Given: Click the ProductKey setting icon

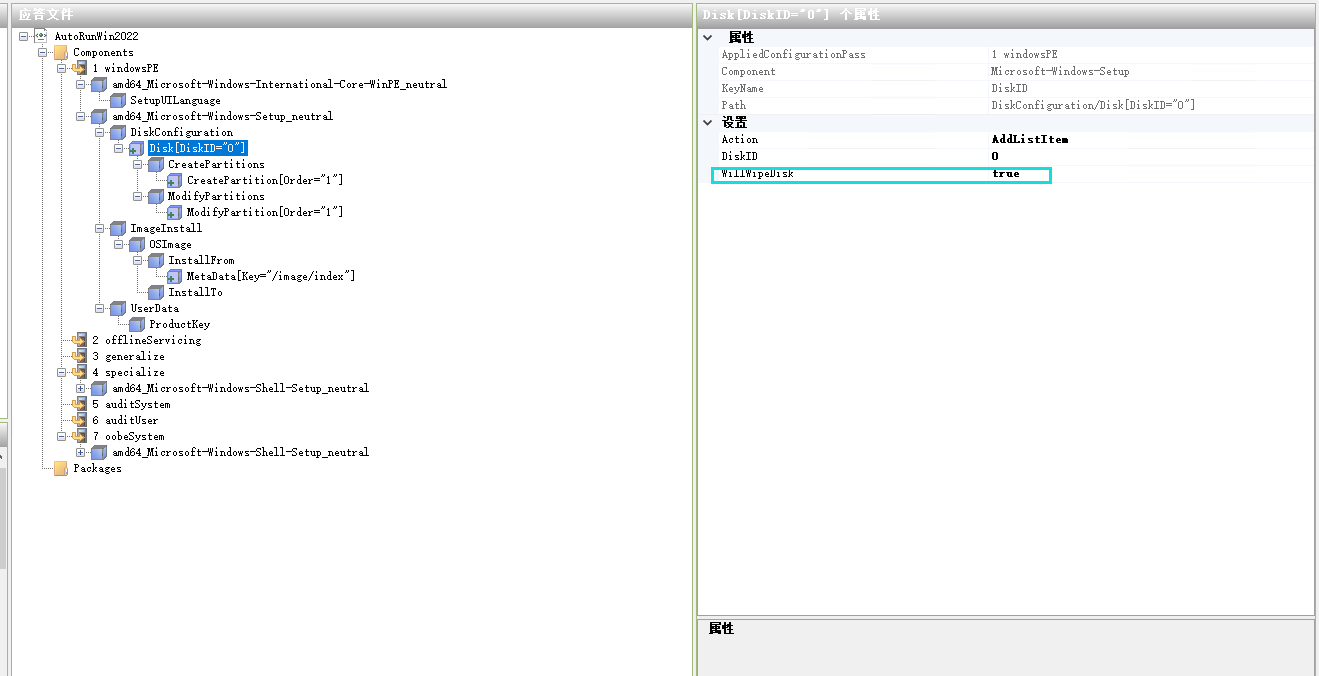Looking at the screenshot, I should click(137, 324).
